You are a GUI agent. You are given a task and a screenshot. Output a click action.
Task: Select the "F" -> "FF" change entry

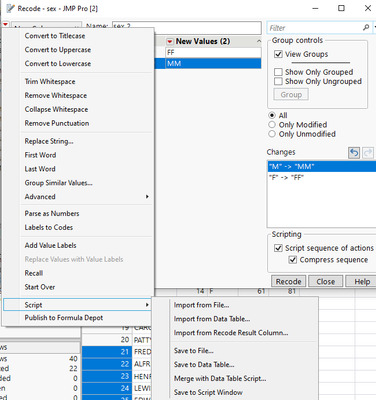point(322,177)
